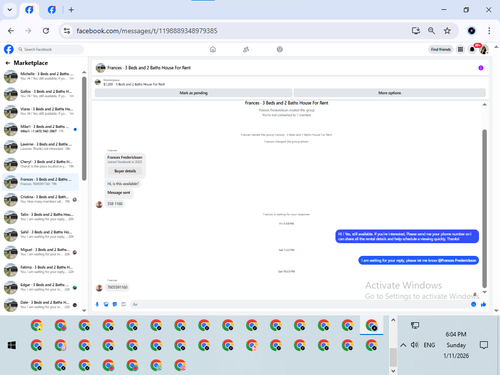Open the Michelle conversation

(40, 76)
